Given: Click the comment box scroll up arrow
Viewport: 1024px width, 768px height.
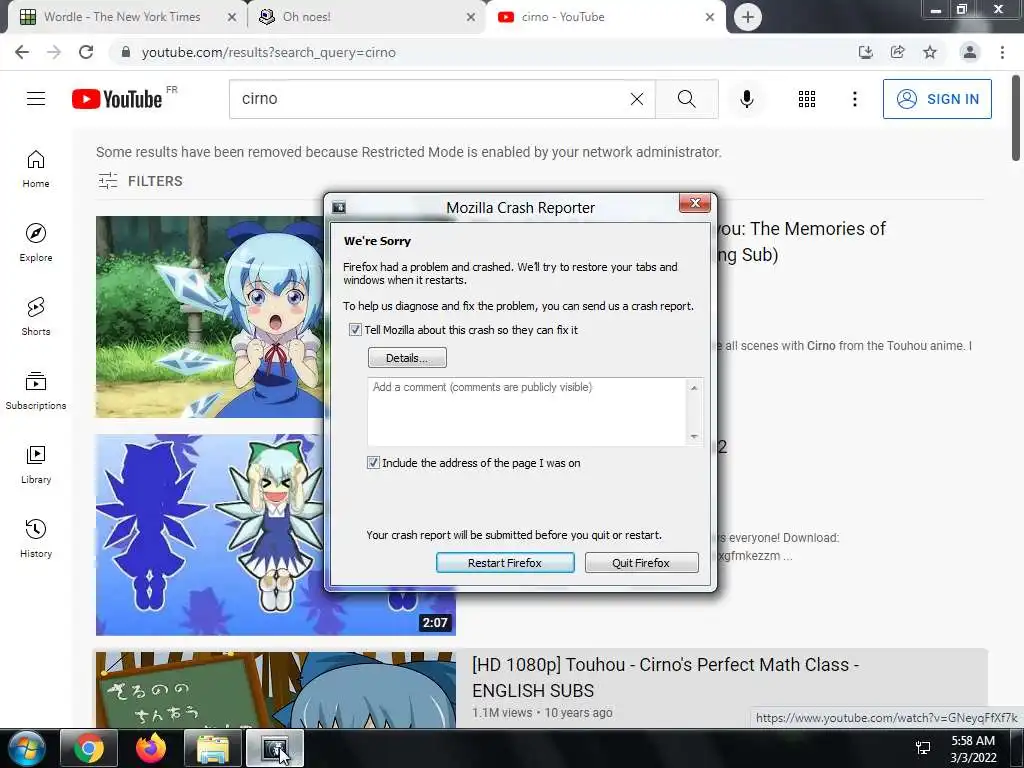Looking at the screenshot, I should point(694,388).
